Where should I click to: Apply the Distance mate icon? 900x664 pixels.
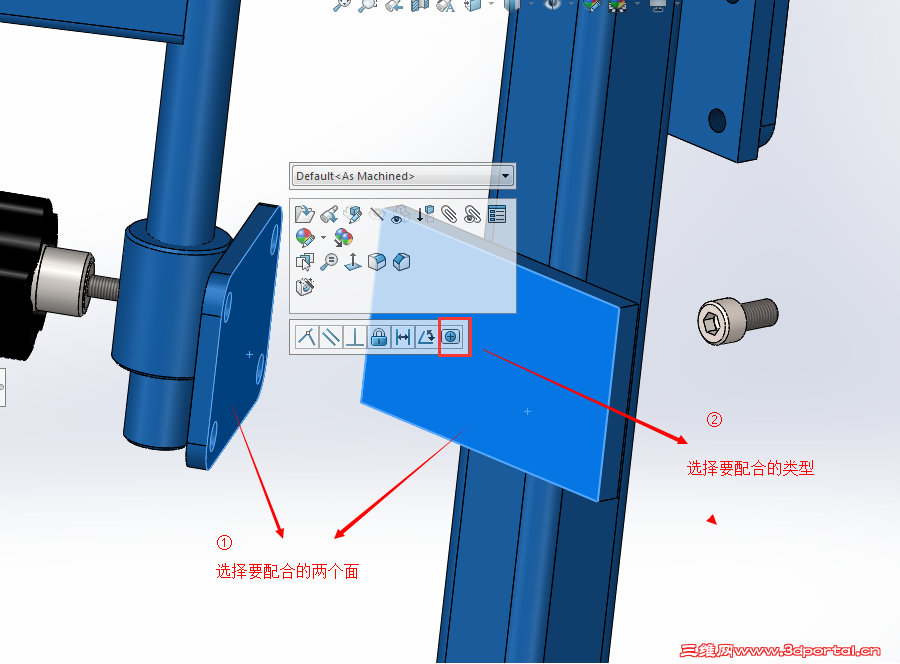[403, 337]
